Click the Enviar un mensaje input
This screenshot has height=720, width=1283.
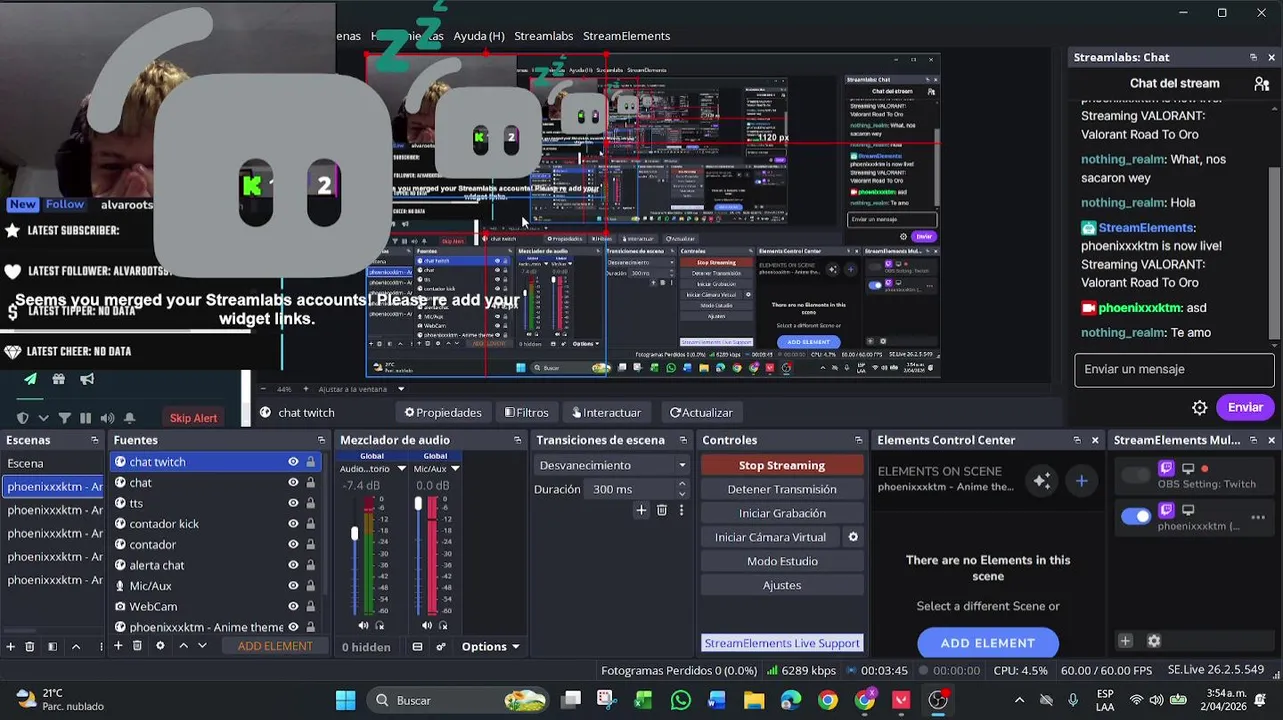pyautogui.click(x=1174, y=369)
